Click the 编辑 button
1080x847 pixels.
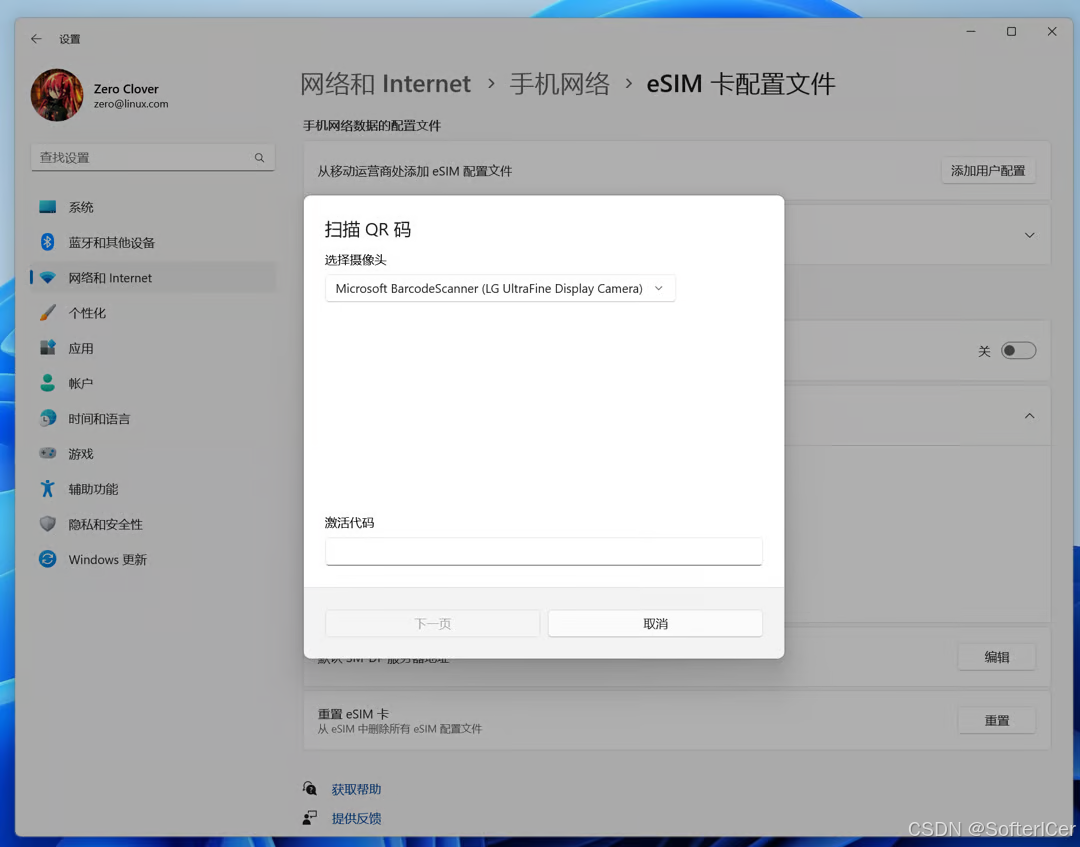pos(997,657)
